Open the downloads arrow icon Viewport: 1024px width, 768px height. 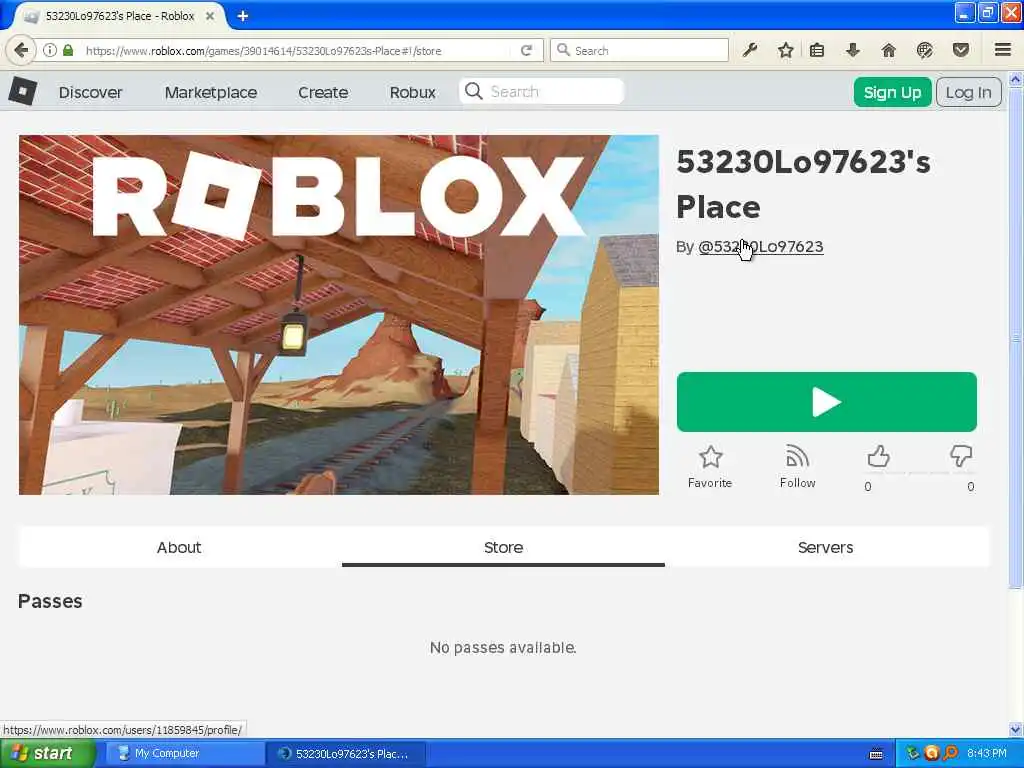click(853, 50)
